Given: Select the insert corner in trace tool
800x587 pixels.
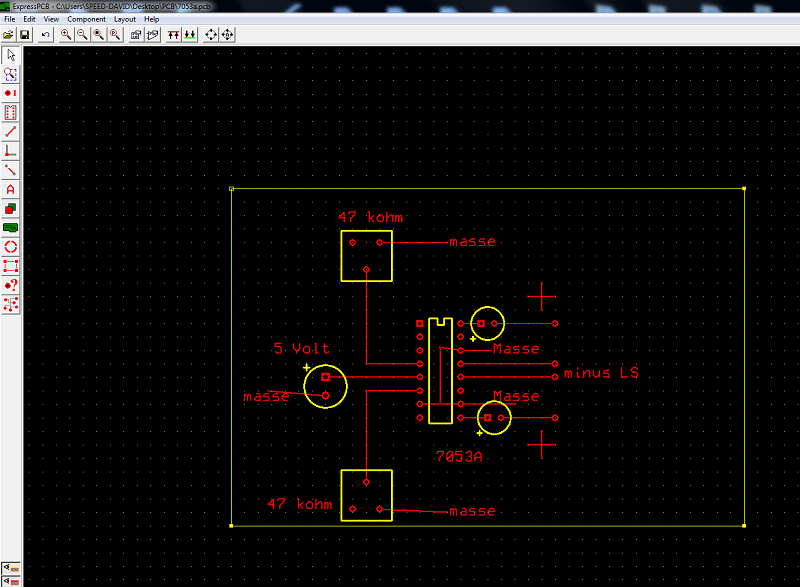Looking at the screenshot, I should click(x=11, y=151).
